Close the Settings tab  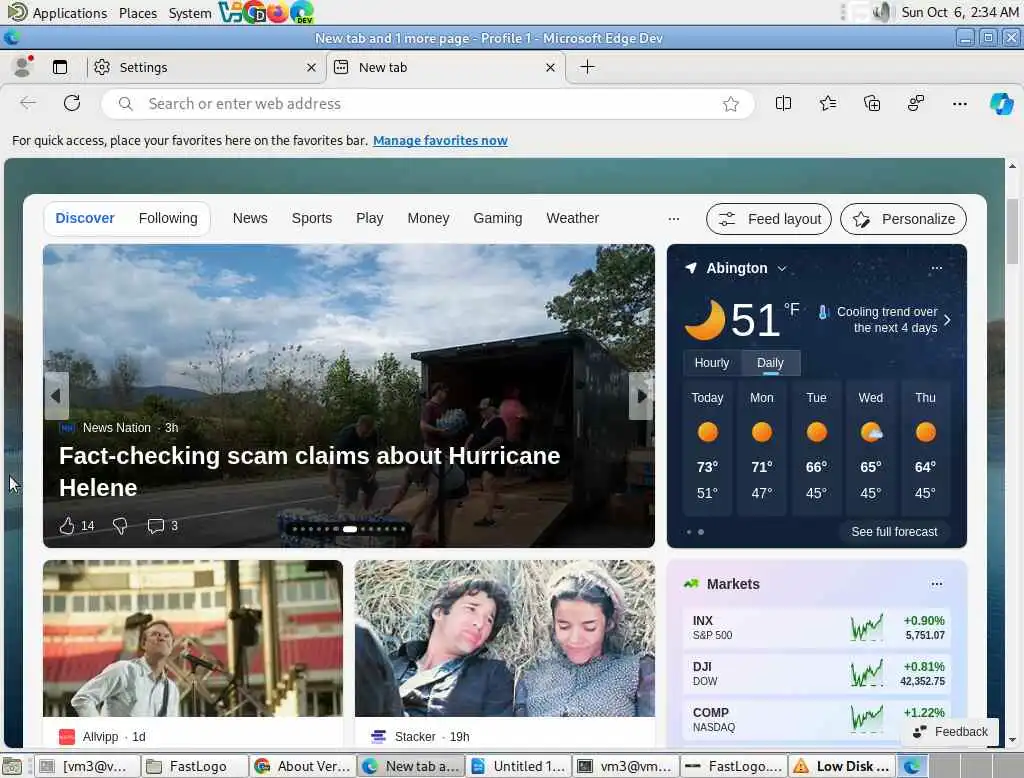(312, 67)
